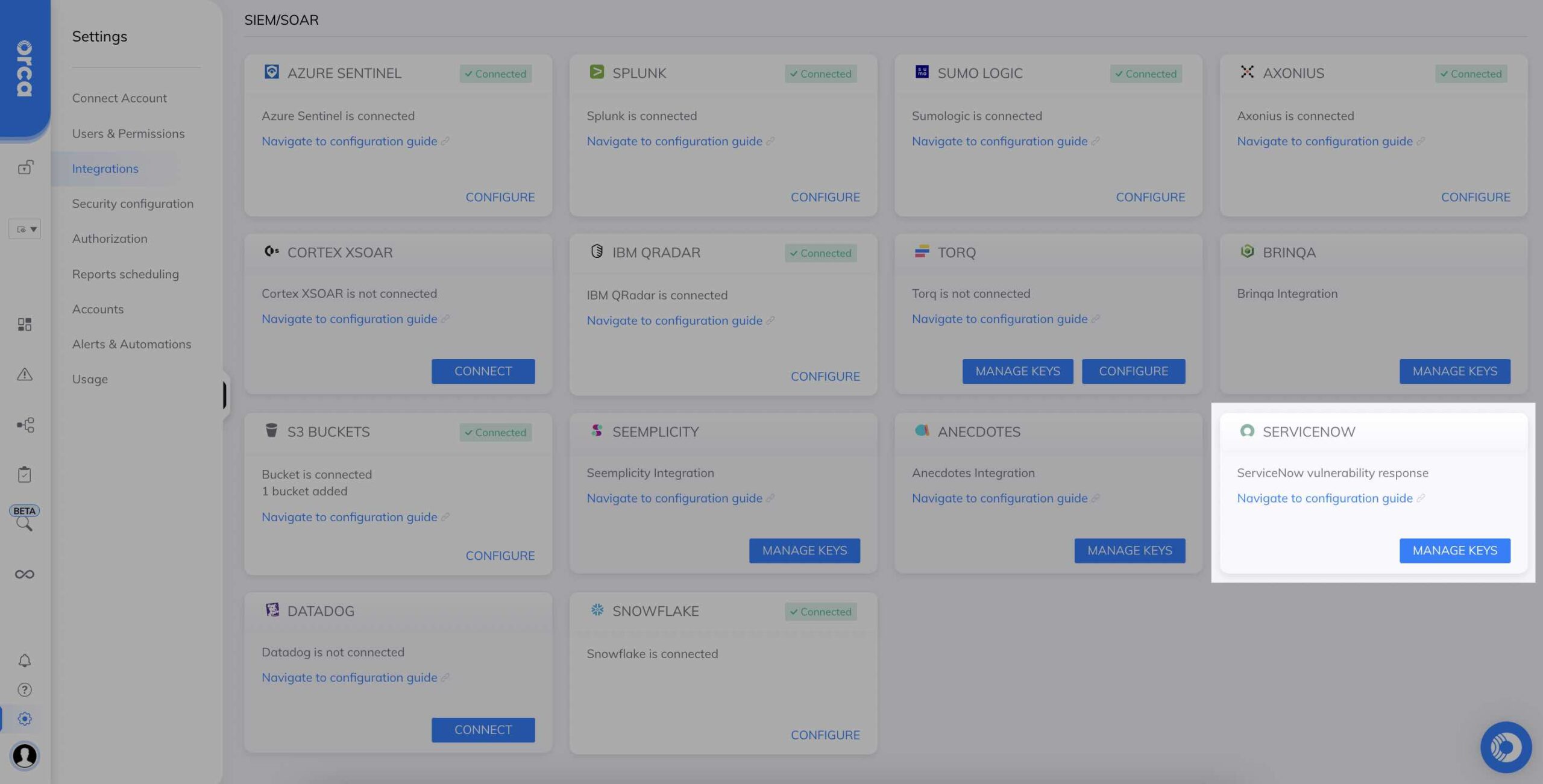Click the Orca logo at the top

coord(24,66)
